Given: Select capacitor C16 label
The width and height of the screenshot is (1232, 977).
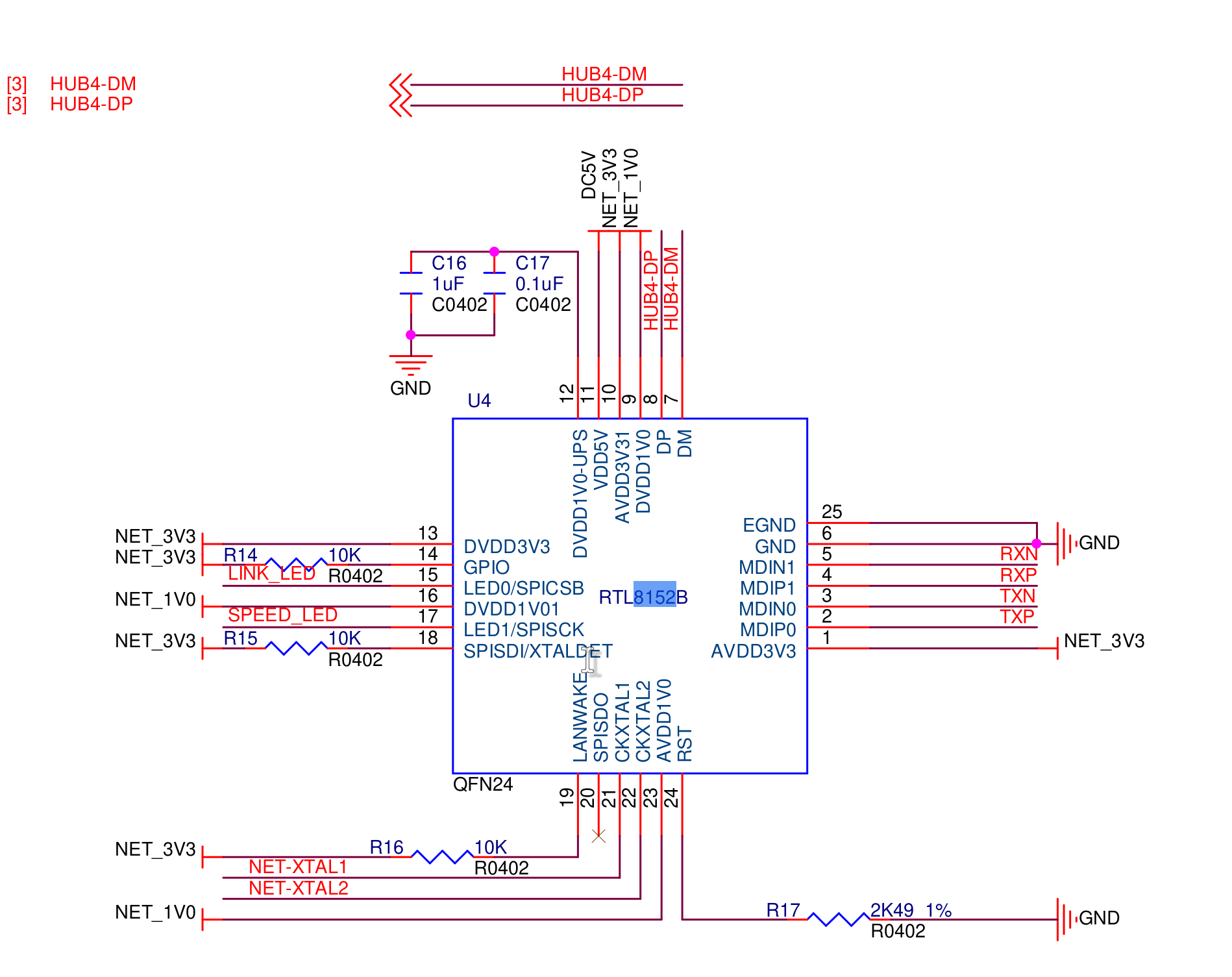Looking at the screenshot, I should [449, 263].
